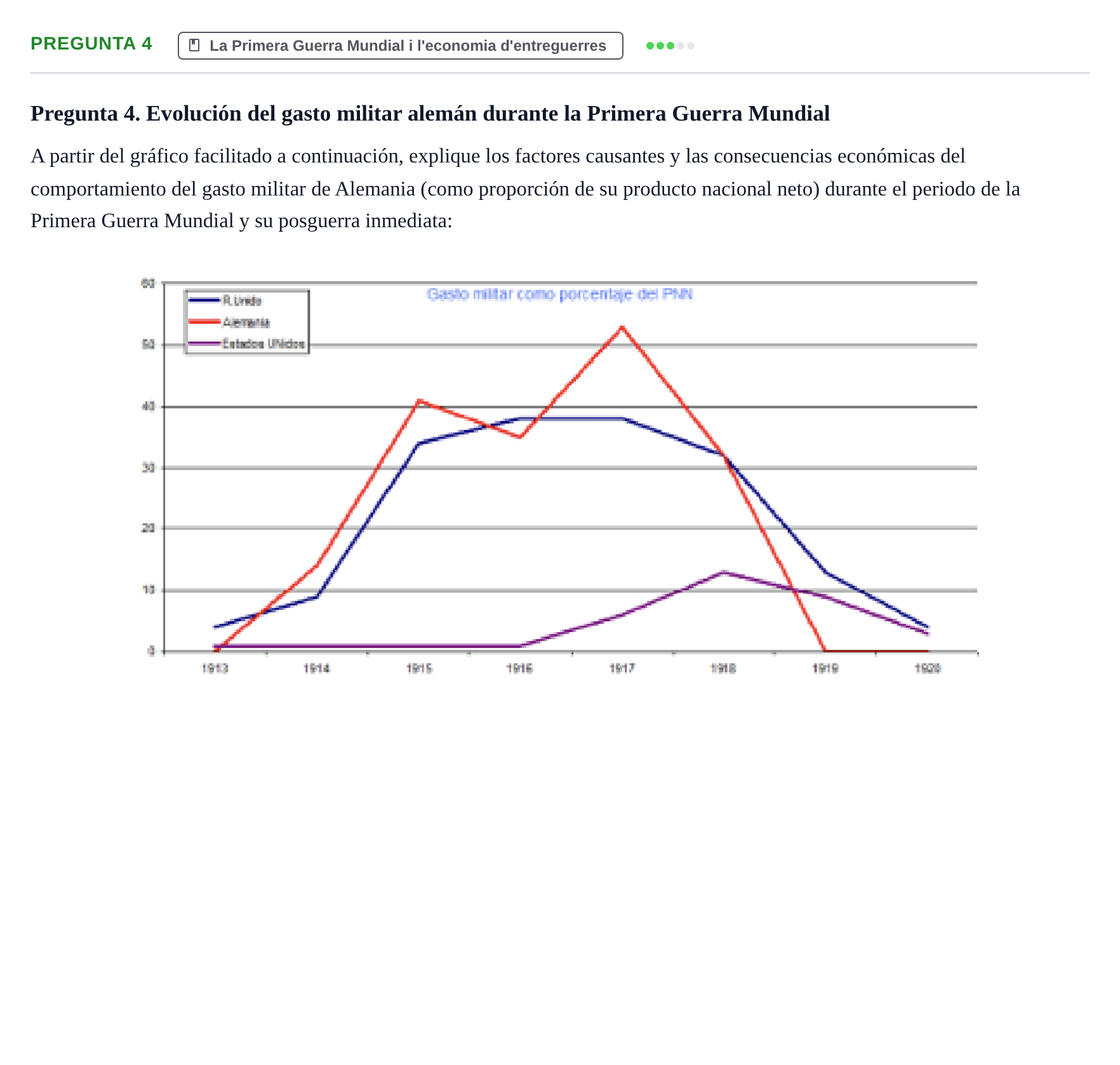1120x1065 pixels.
Task: Click the red line's peak at 1917
Action: [622, 327]
